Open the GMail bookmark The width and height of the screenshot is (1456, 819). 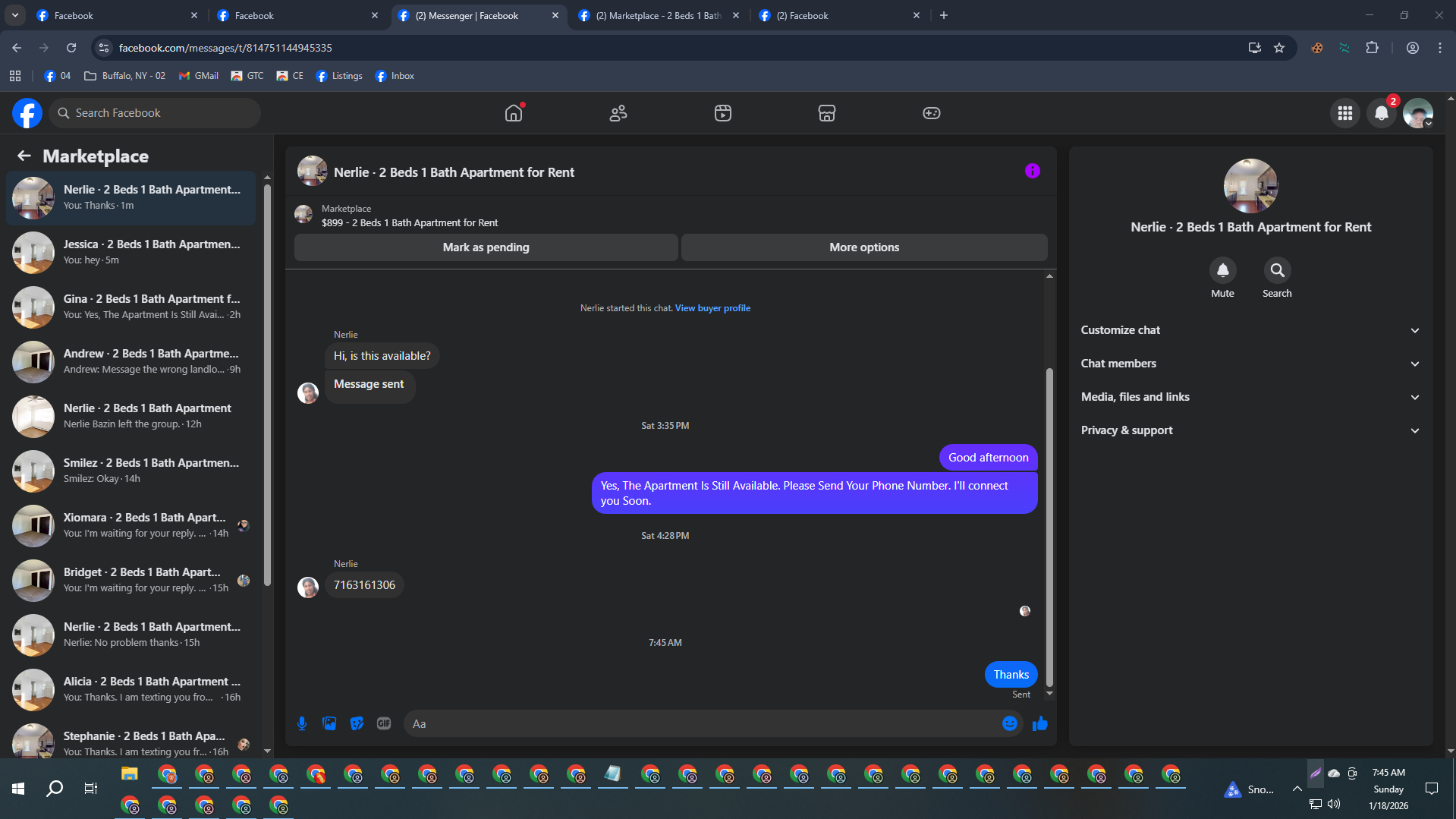(199, 76)
